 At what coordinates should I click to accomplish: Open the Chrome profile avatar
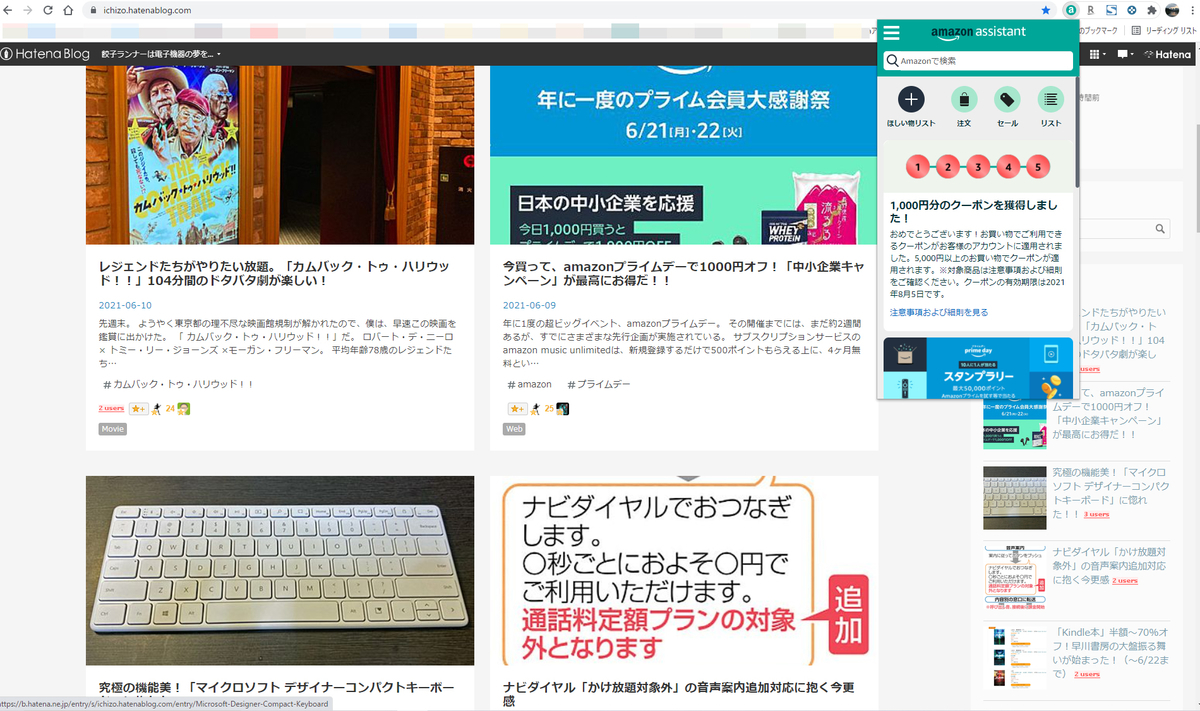[x=1172, y=10]
